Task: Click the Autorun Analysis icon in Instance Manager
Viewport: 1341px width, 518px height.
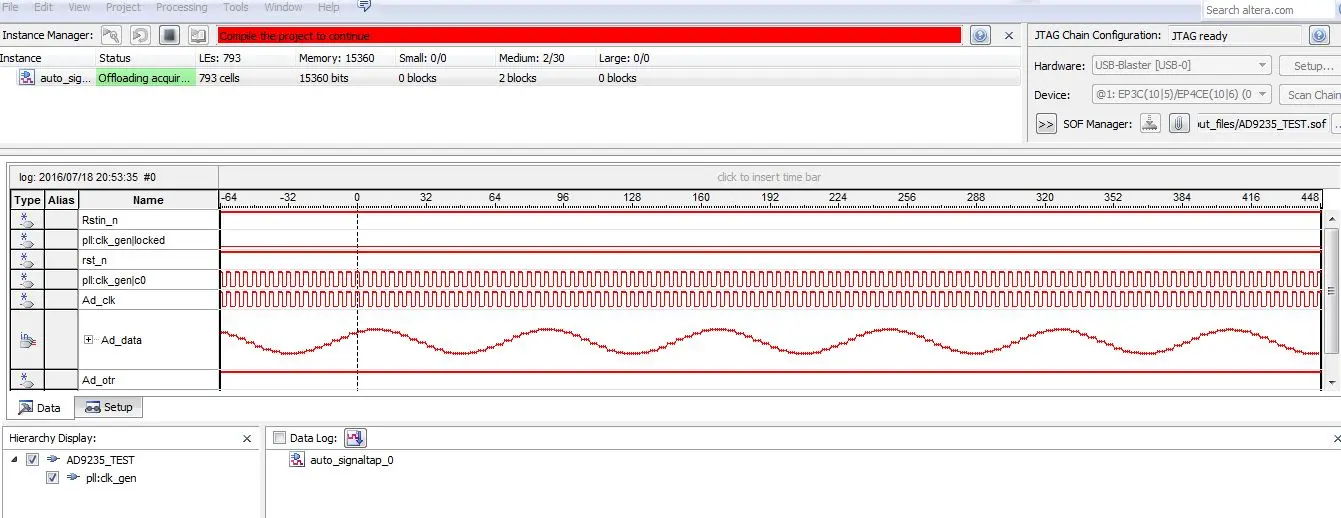Action: 140,35
